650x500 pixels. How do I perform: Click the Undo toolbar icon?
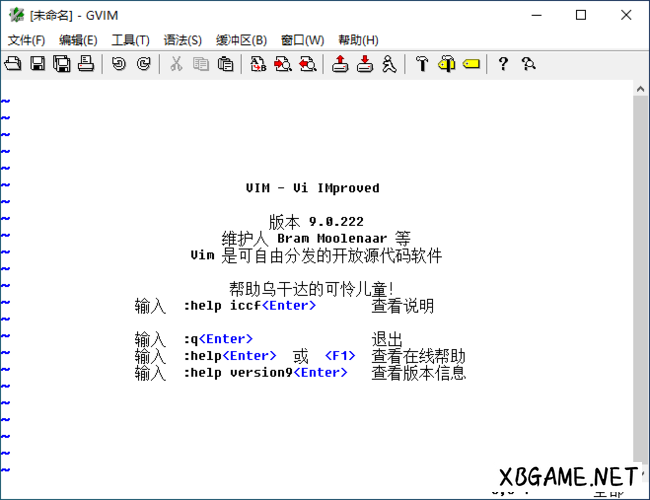[119, 64]
